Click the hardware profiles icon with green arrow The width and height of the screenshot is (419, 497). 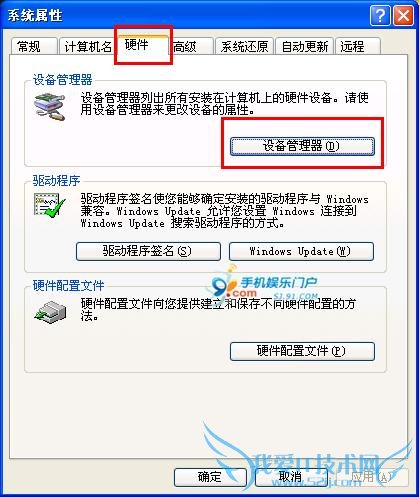pos(50,312)
